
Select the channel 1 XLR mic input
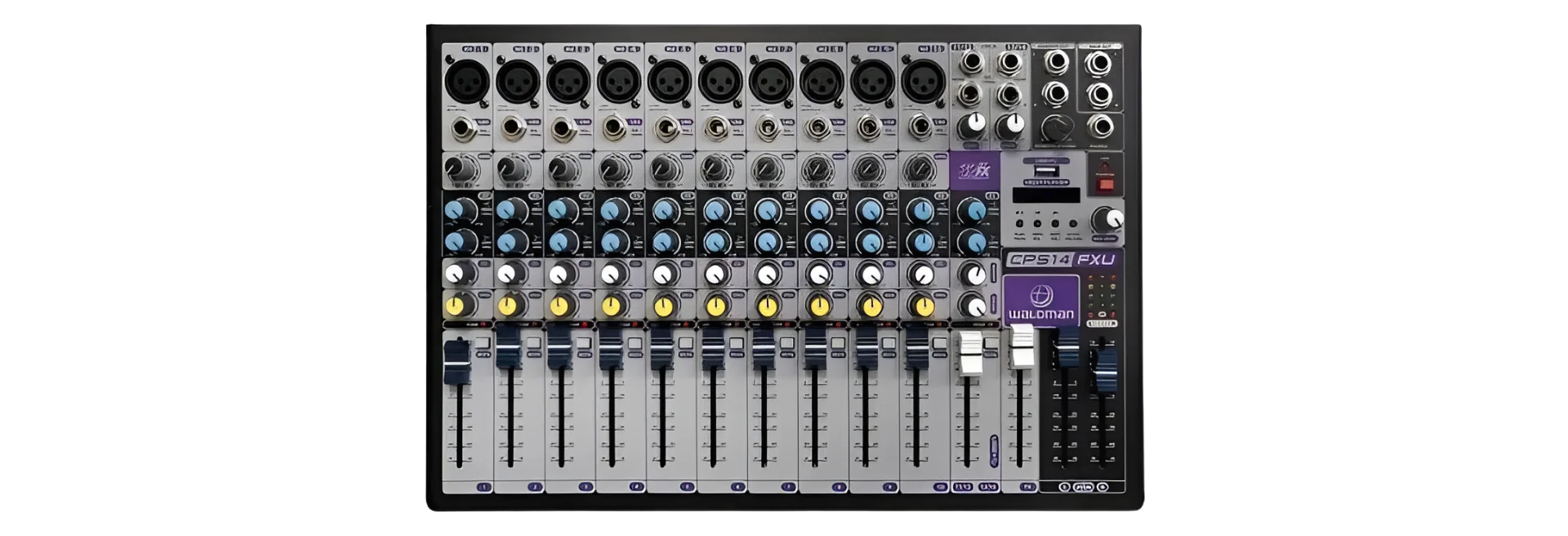click(467, 82)
